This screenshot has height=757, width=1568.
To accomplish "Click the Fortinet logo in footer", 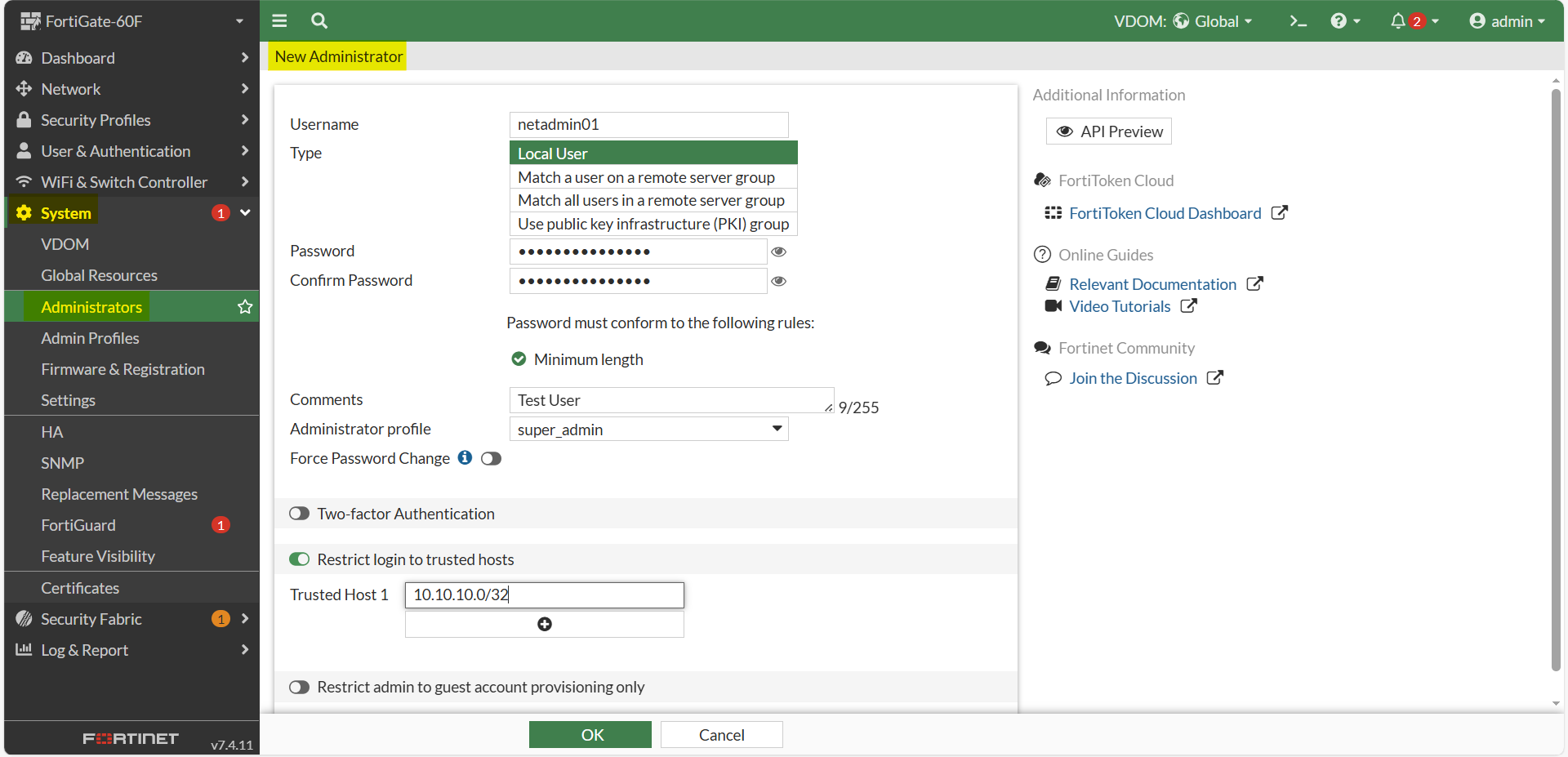I will pos(131,739).
